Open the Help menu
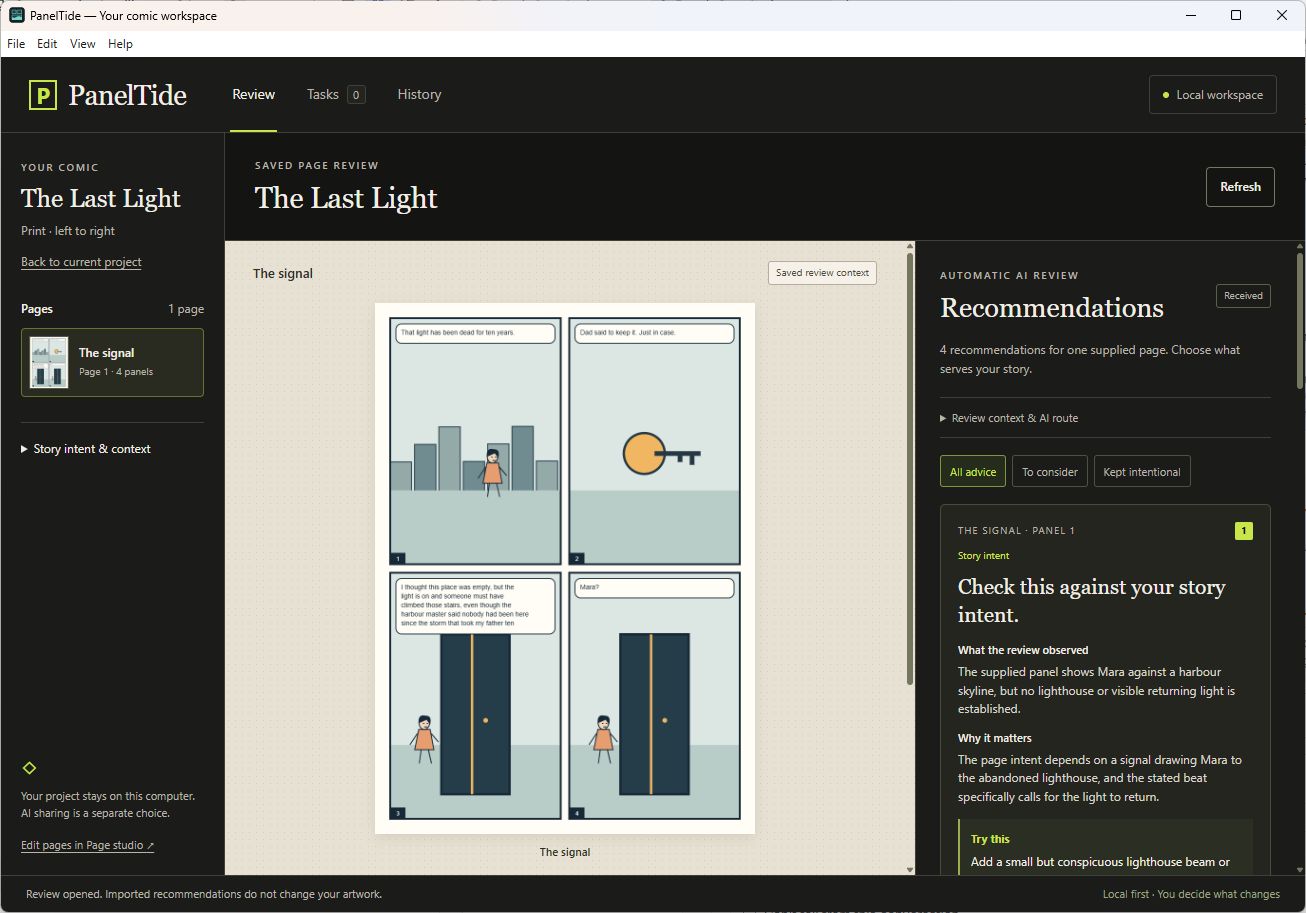This screenshot has height=913, width=1306. [120, 44]
